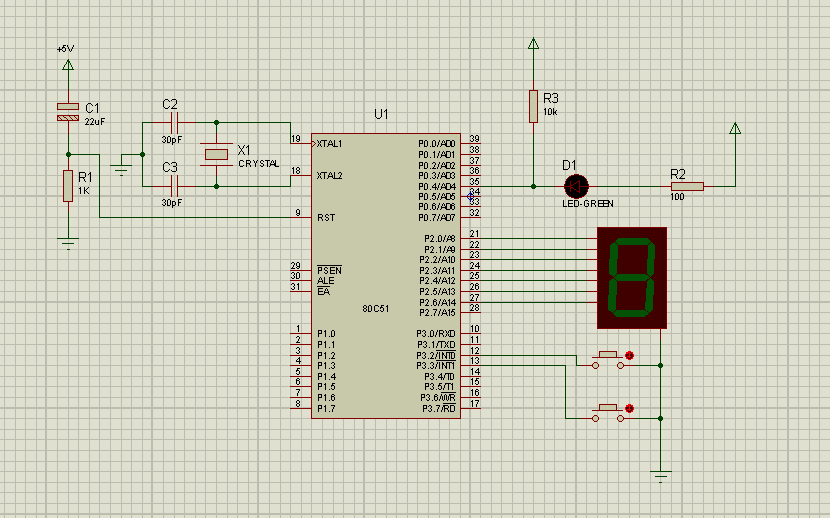Select the seven-segment display component

pos(631,278)
